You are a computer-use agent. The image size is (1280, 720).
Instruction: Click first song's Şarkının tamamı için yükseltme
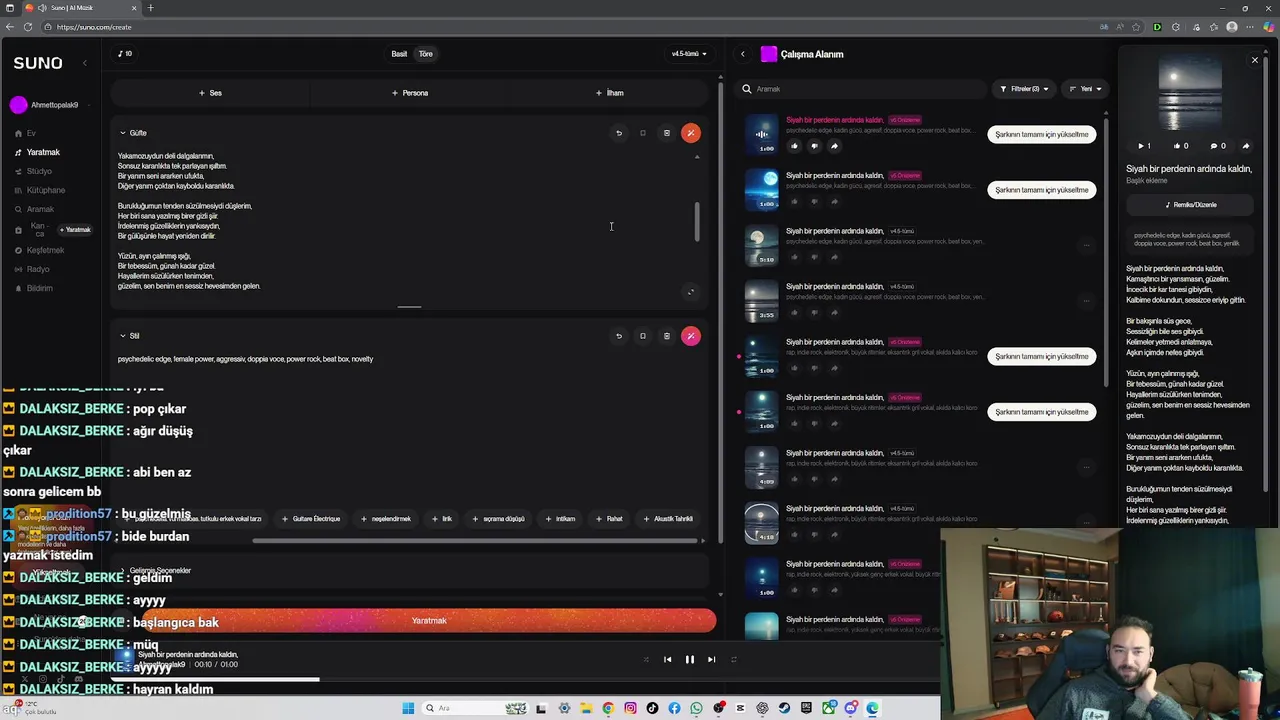point(1041,134)
